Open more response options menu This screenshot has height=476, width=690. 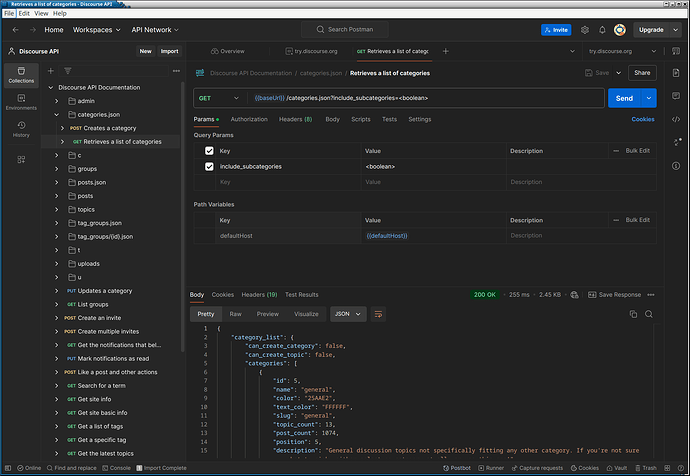pos(651,295)
